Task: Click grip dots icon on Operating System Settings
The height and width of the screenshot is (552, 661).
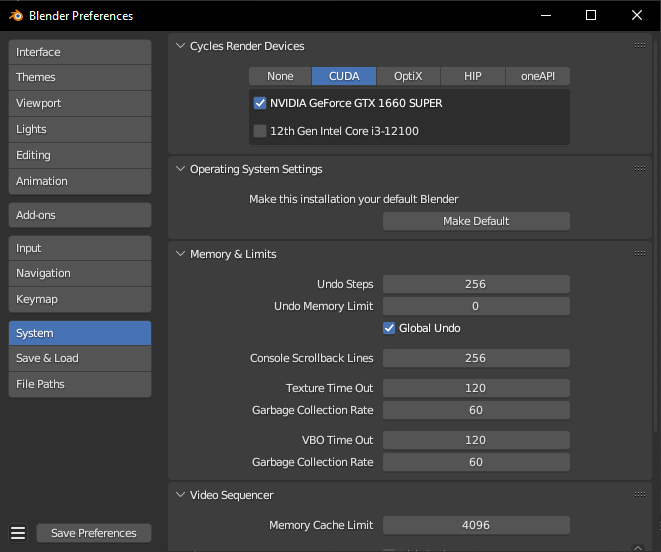Action: pyautogui.click(x=640, y=169)
